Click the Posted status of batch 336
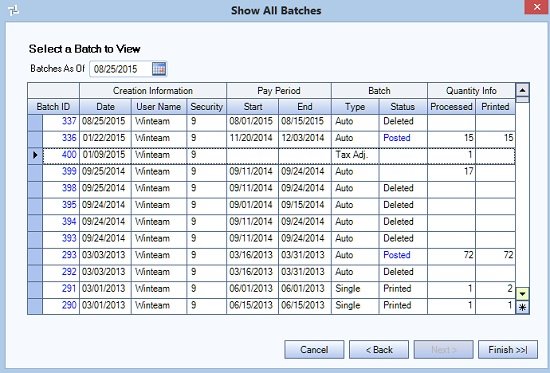Viewport: 550px width, 373px height. point(396,138)
